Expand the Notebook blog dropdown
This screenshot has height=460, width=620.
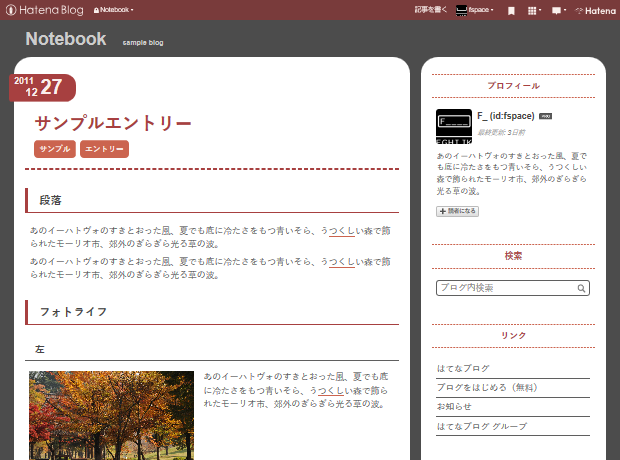coord(114,10)
